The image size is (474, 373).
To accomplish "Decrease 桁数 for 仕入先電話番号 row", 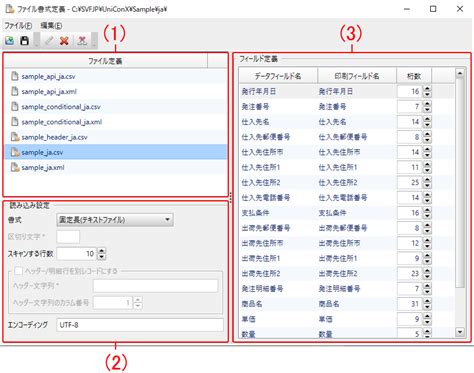I will coord(427,201).
